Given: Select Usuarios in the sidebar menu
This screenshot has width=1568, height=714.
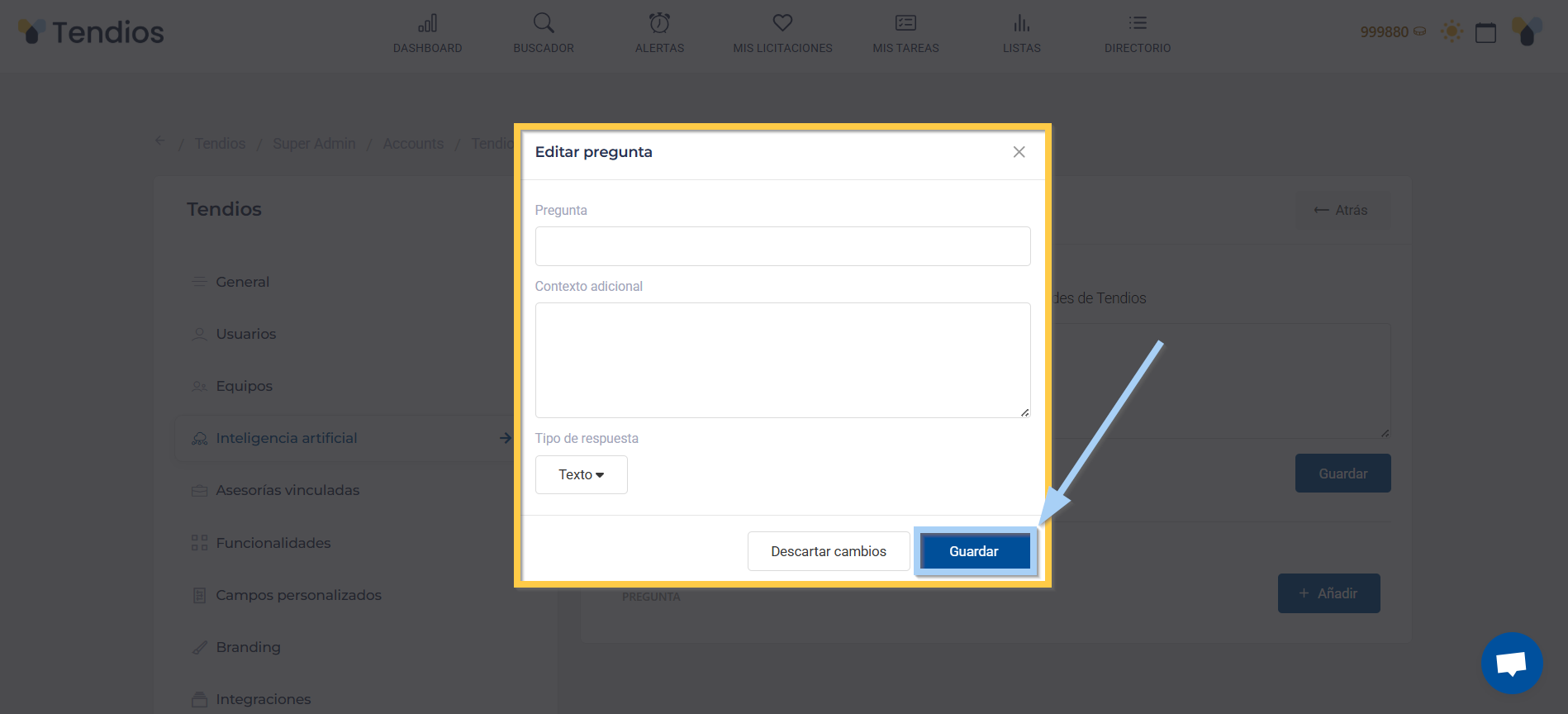Looking at the screenshot, I should (245, 334).
